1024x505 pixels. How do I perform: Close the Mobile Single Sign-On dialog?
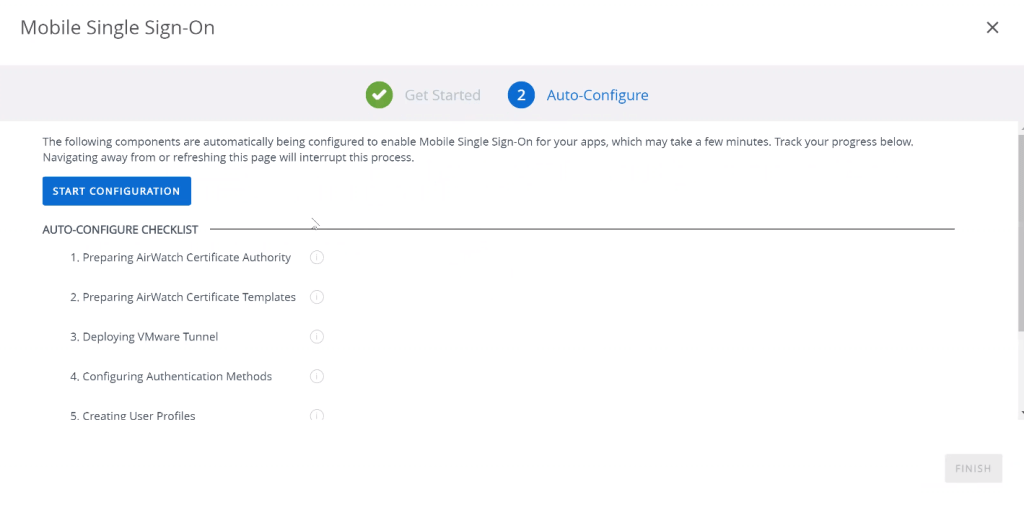[x=992, y=28]
